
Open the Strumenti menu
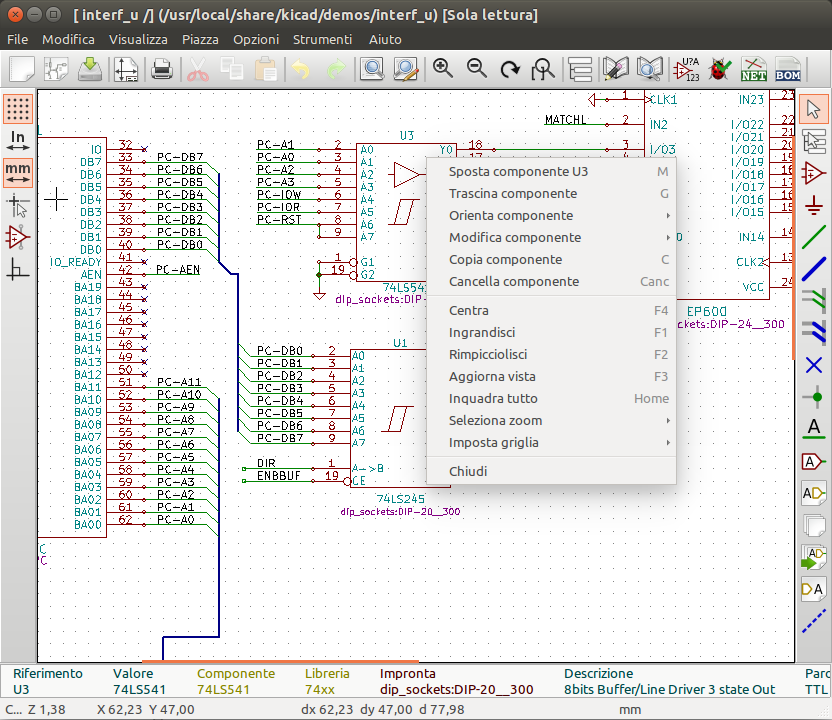point(322,40)
